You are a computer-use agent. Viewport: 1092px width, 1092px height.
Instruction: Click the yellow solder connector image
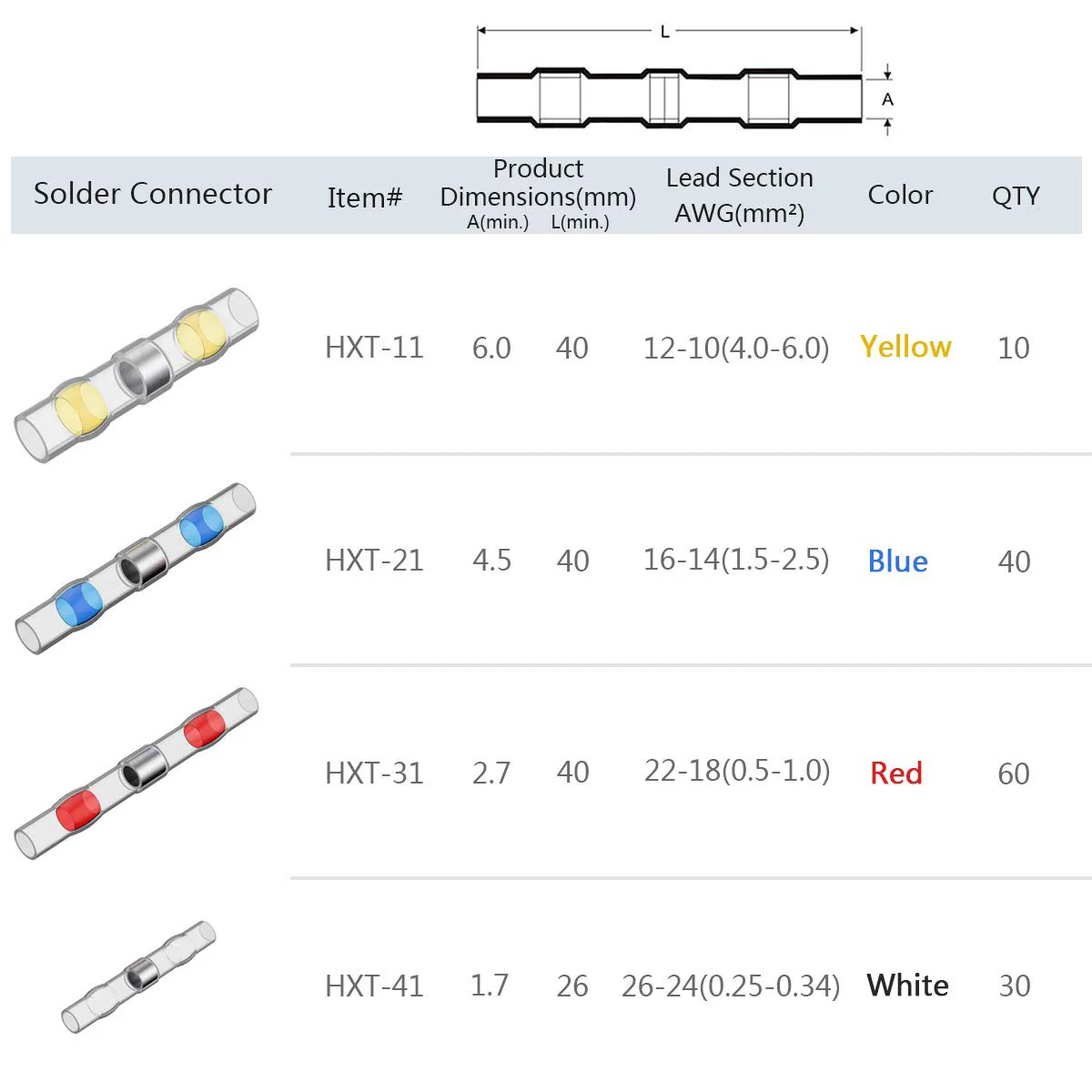(x=136, y=375)
